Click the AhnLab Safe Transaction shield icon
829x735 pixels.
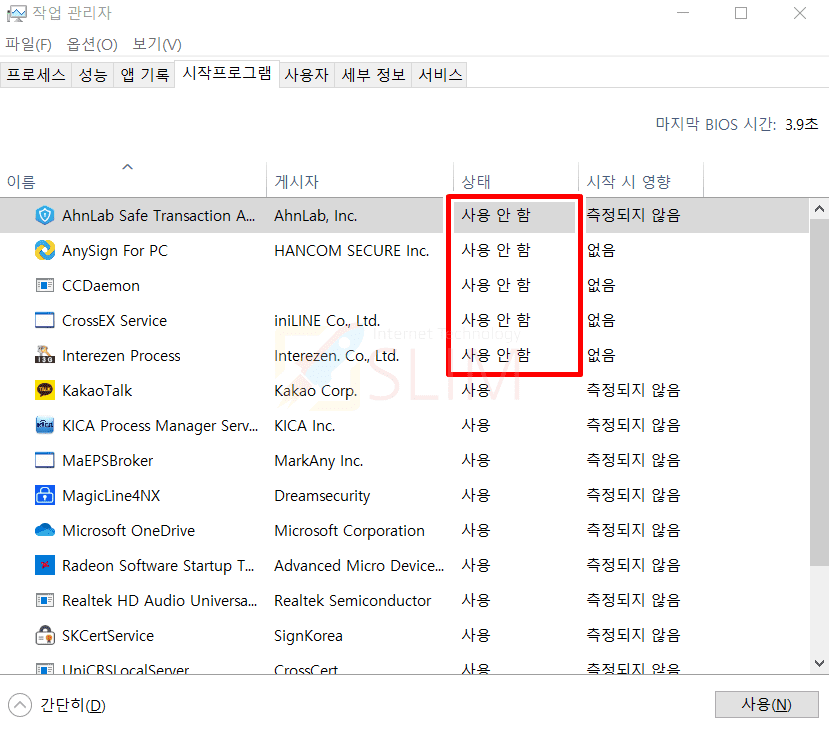coord(45,215)
